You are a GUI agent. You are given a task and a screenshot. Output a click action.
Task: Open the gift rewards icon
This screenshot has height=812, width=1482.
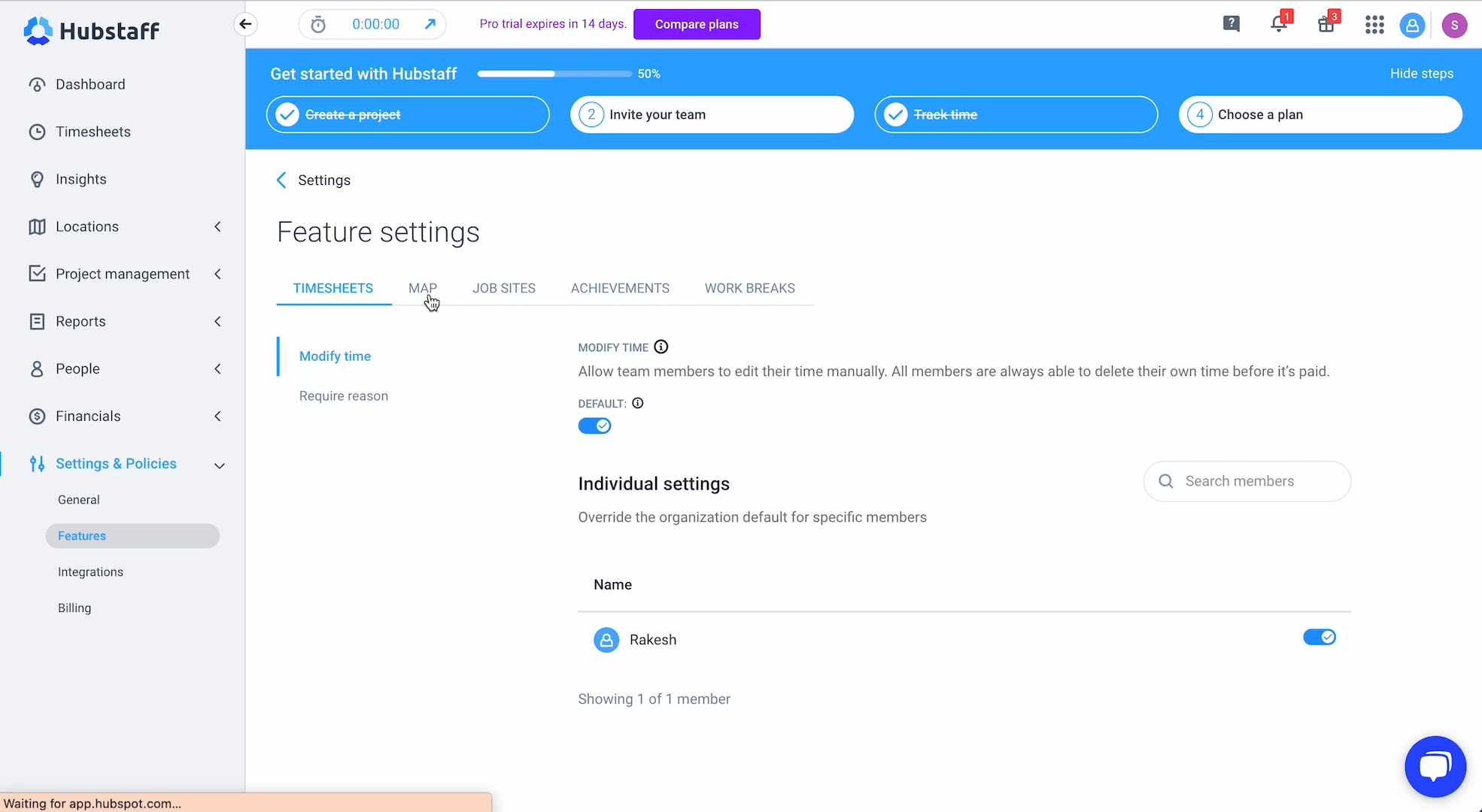[x=1326, y=24]
